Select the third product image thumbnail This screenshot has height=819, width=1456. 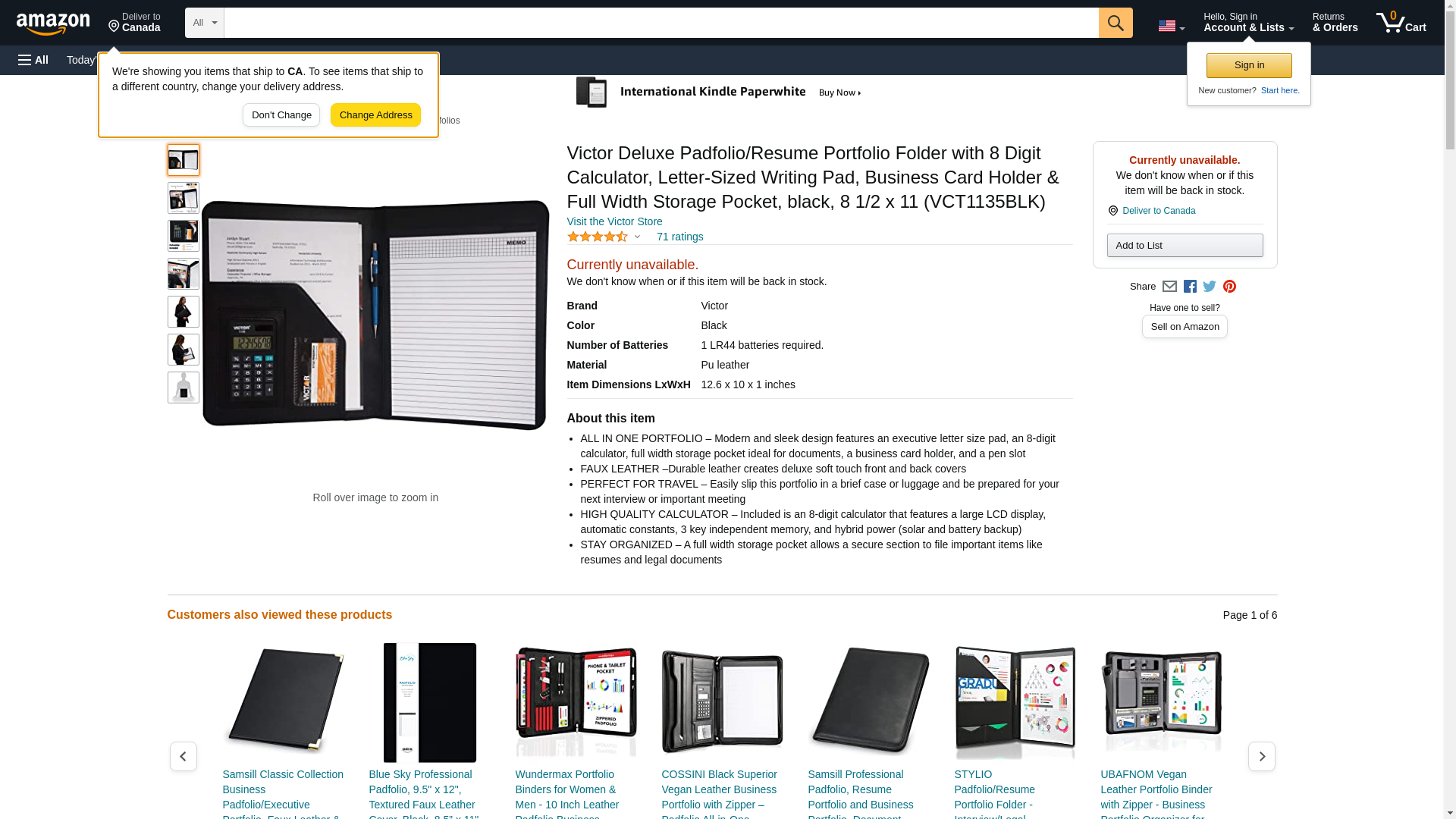[x=184, y=236]
